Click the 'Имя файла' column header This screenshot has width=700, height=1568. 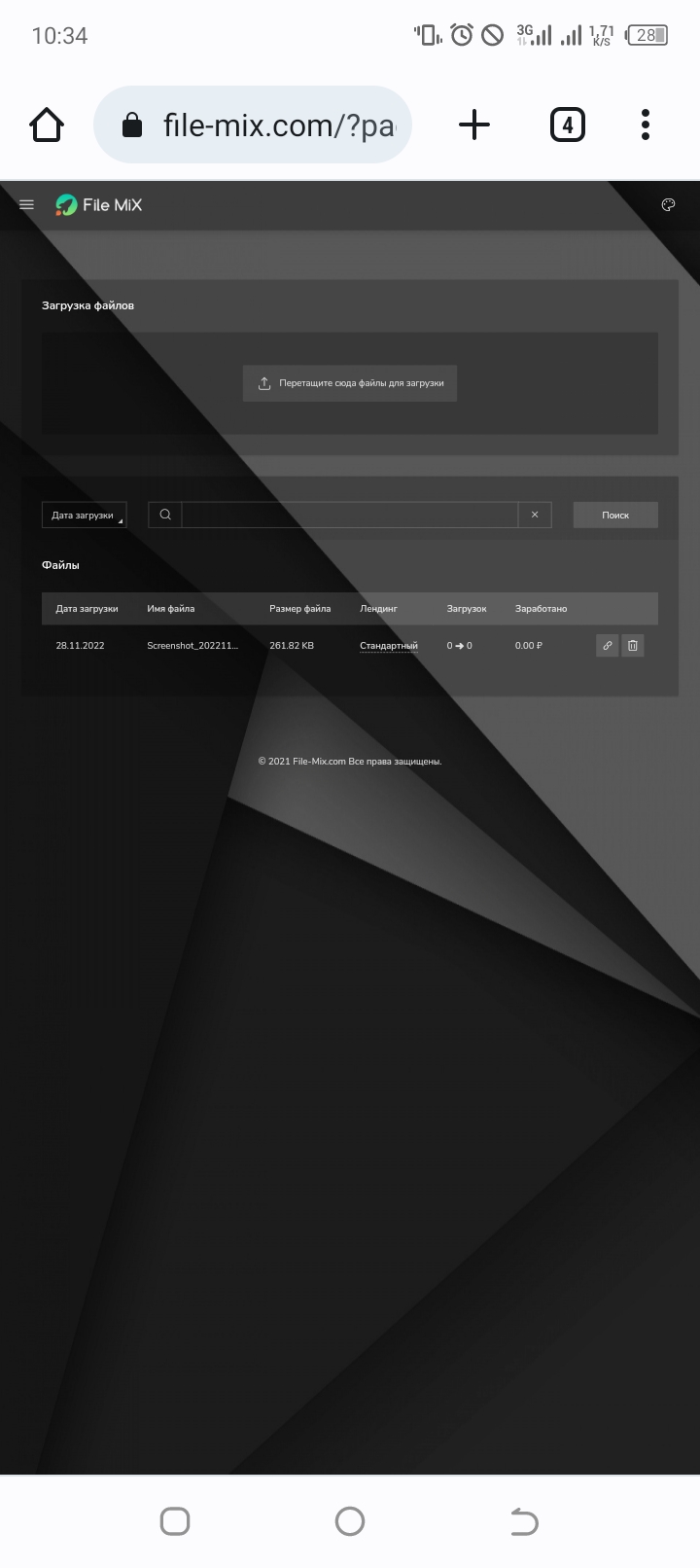tap(171, 609)
